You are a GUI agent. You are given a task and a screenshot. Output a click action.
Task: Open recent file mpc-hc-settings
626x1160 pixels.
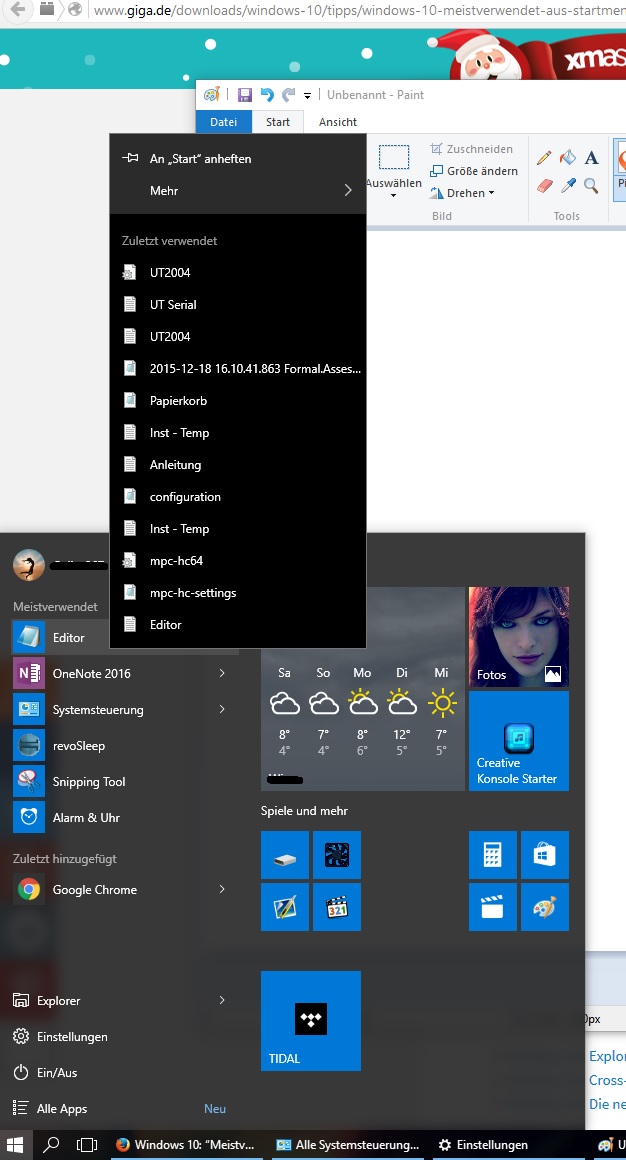[238, 593]
